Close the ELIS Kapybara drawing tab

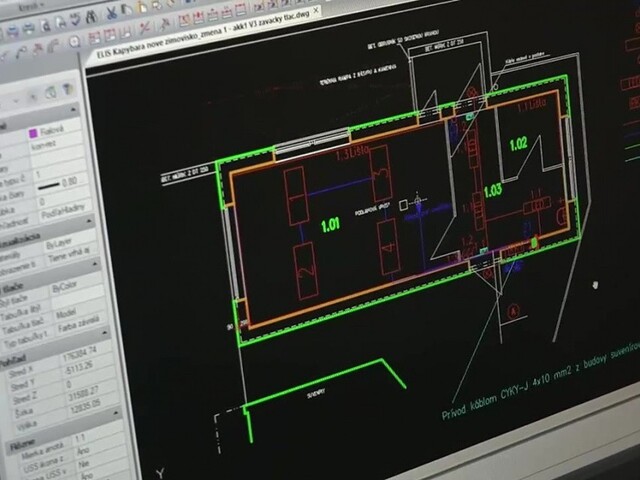coord(316,10)
